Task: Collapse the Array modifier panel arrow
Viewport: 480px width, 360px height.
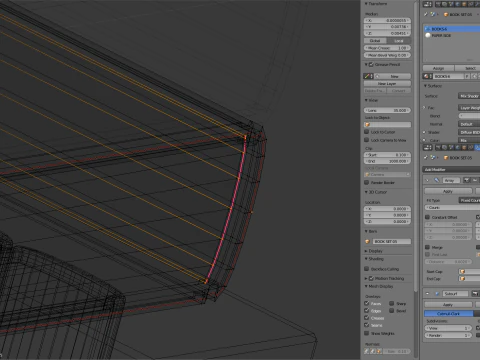Action: (x=428, y=180)
